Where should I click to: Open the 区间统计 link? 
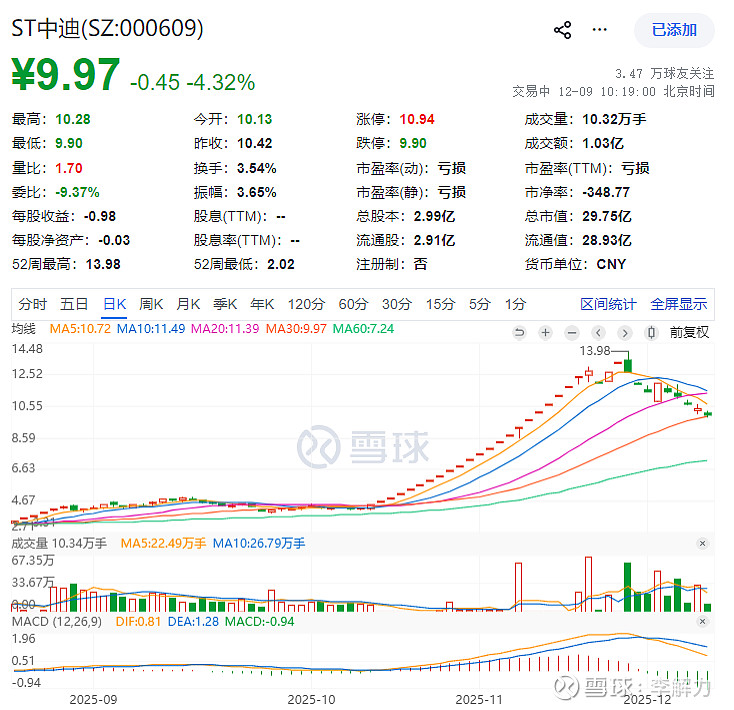click(608, 304)
